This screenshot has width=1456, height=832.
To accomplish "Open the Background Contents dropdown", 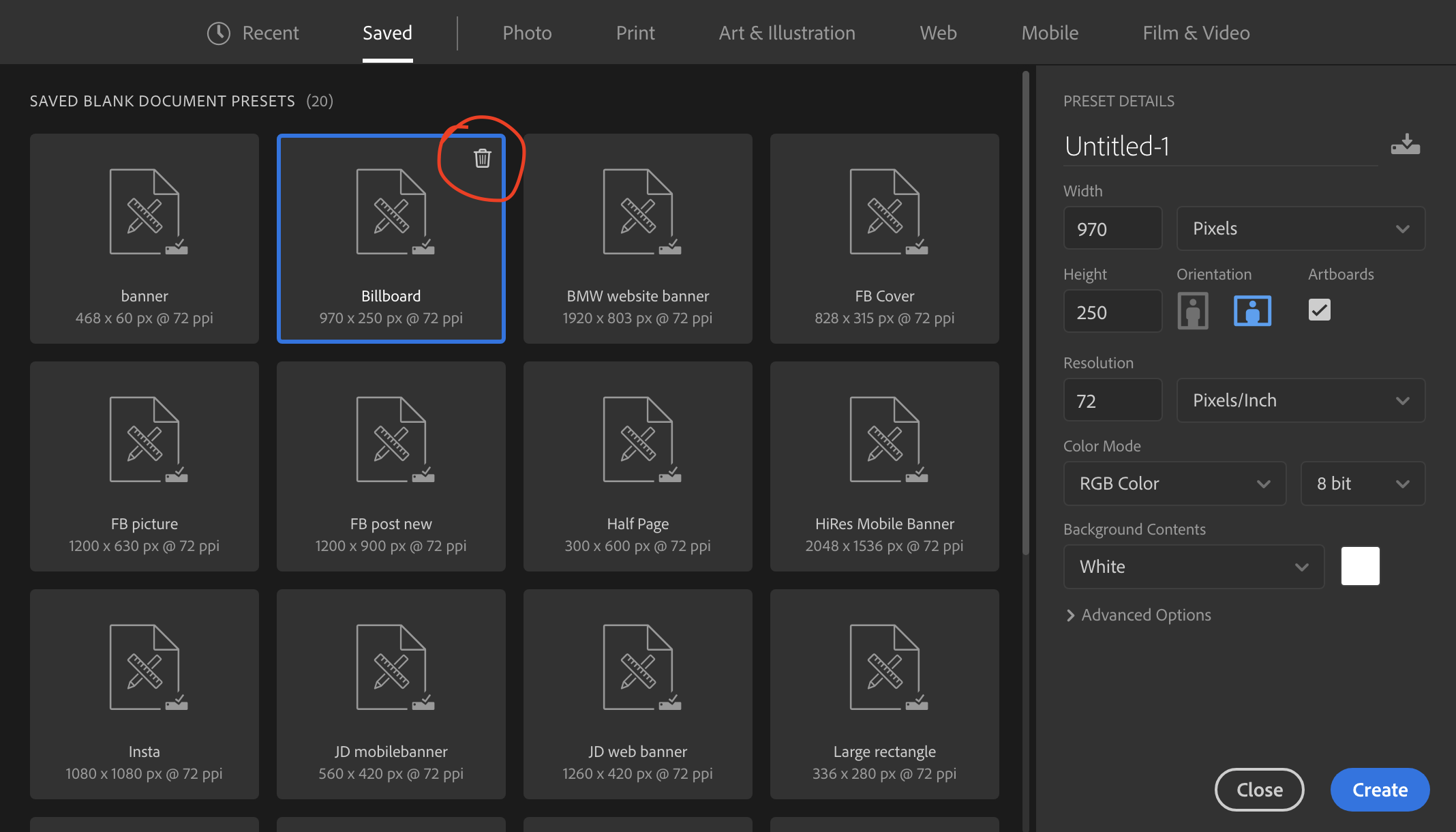I will [1192, 566].
